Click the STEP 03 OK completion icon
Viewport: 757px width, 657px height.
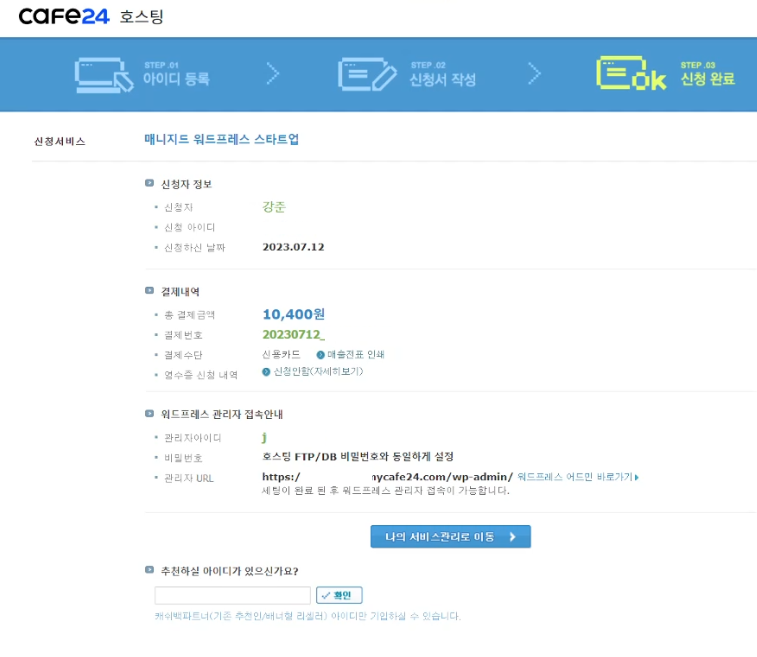pos(631,73)
